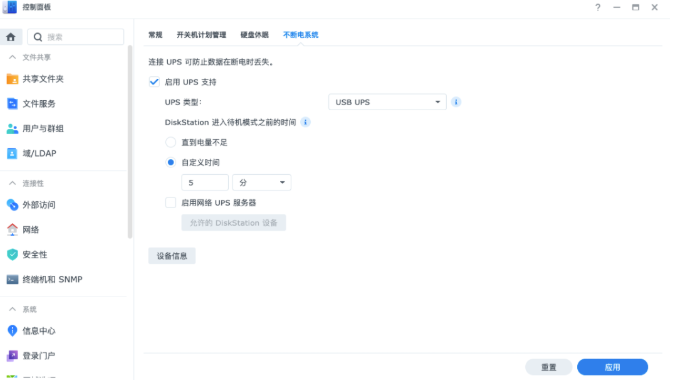Click the home icon in sidebar
This screenshot has width=679, height=385.
click(11, 37)
